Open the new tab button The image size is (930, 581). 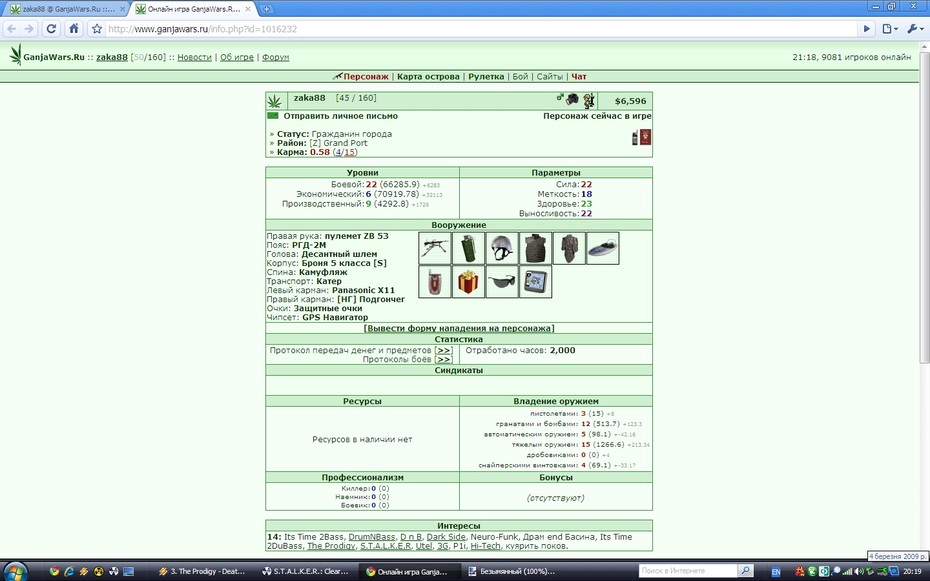(266, 9)
